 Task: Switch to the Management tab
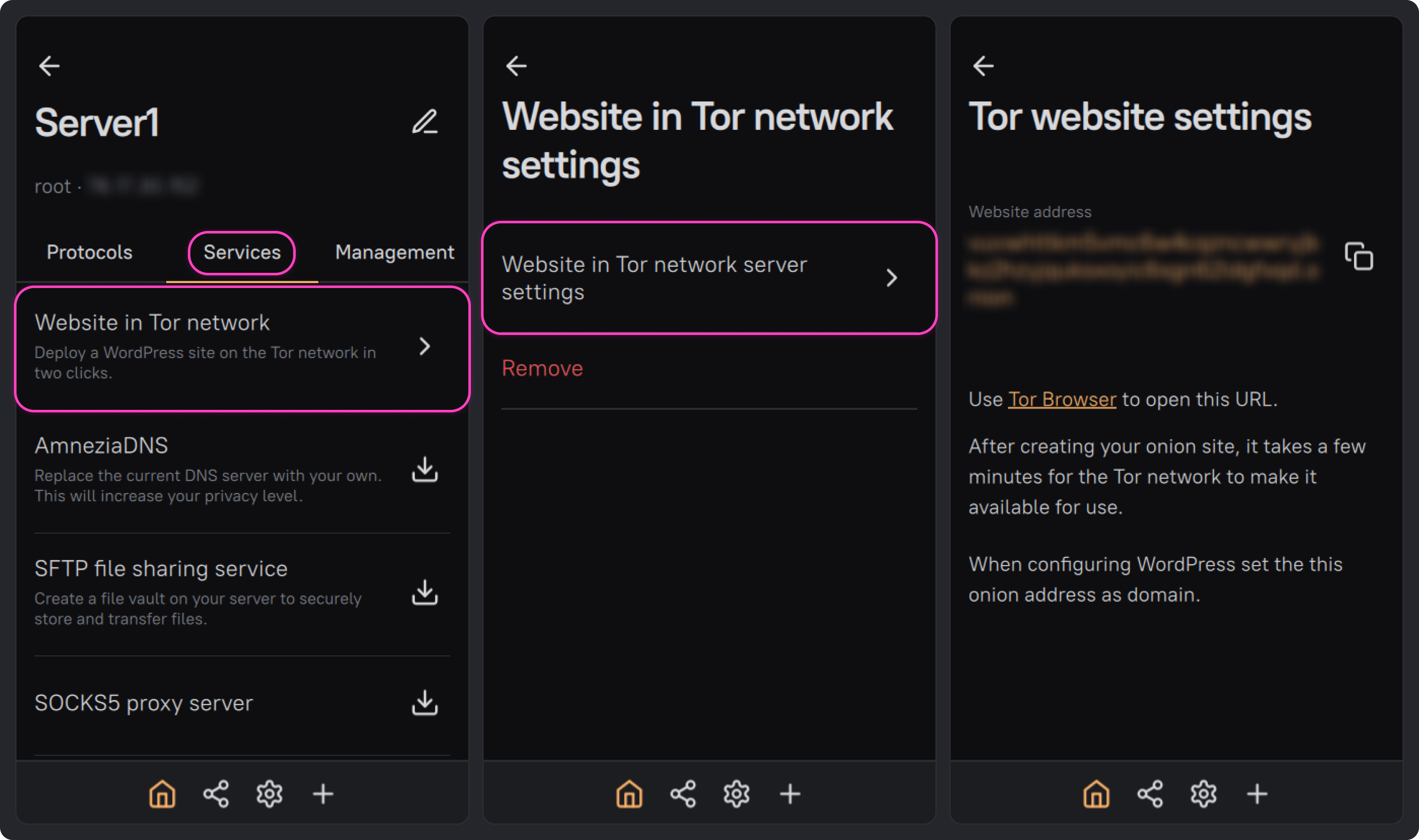click(x=394, y=252)
